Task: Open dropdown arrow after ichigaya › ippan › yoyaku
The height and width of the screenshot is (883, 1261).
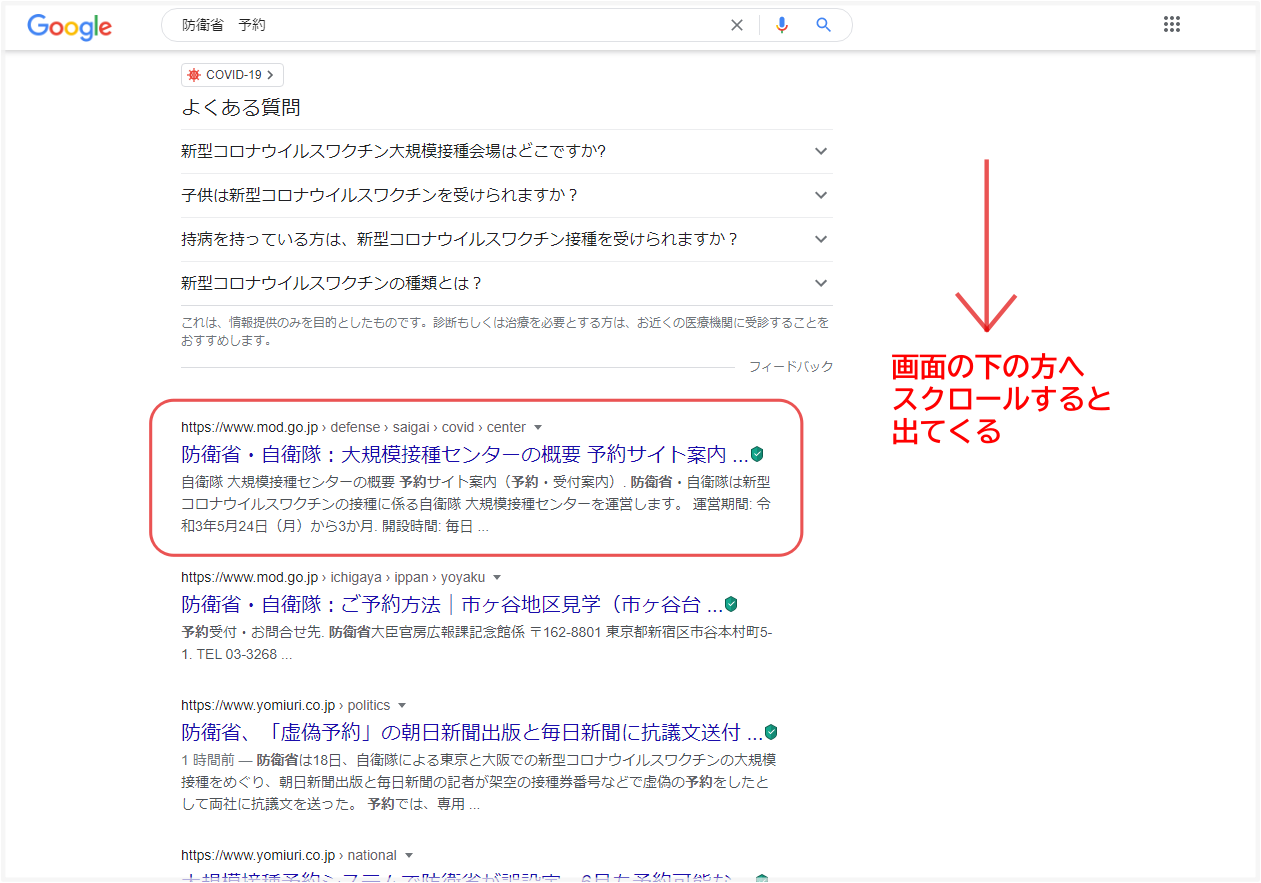Action: pos(497,578)
